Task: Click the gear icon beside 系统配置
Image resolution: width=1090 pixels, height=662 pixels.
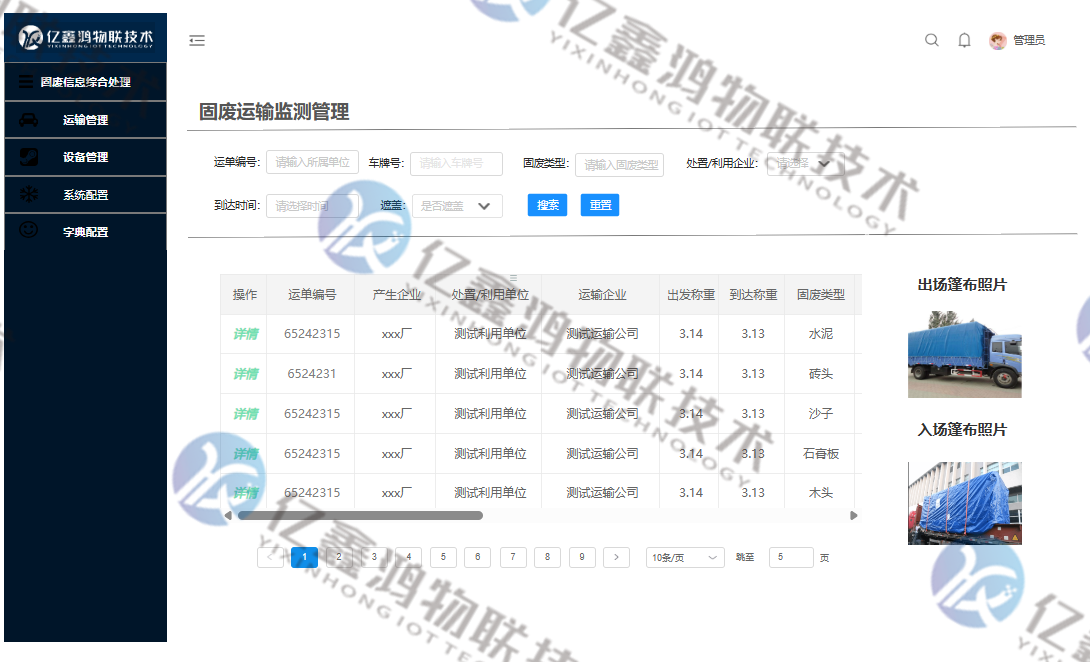Action: pos(28,194)
